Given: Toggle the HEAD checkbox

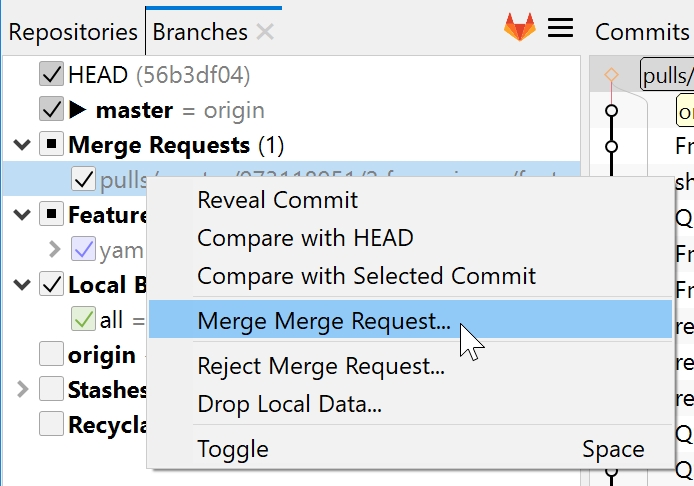Looking at the screenshot, I should pos(51,75).
